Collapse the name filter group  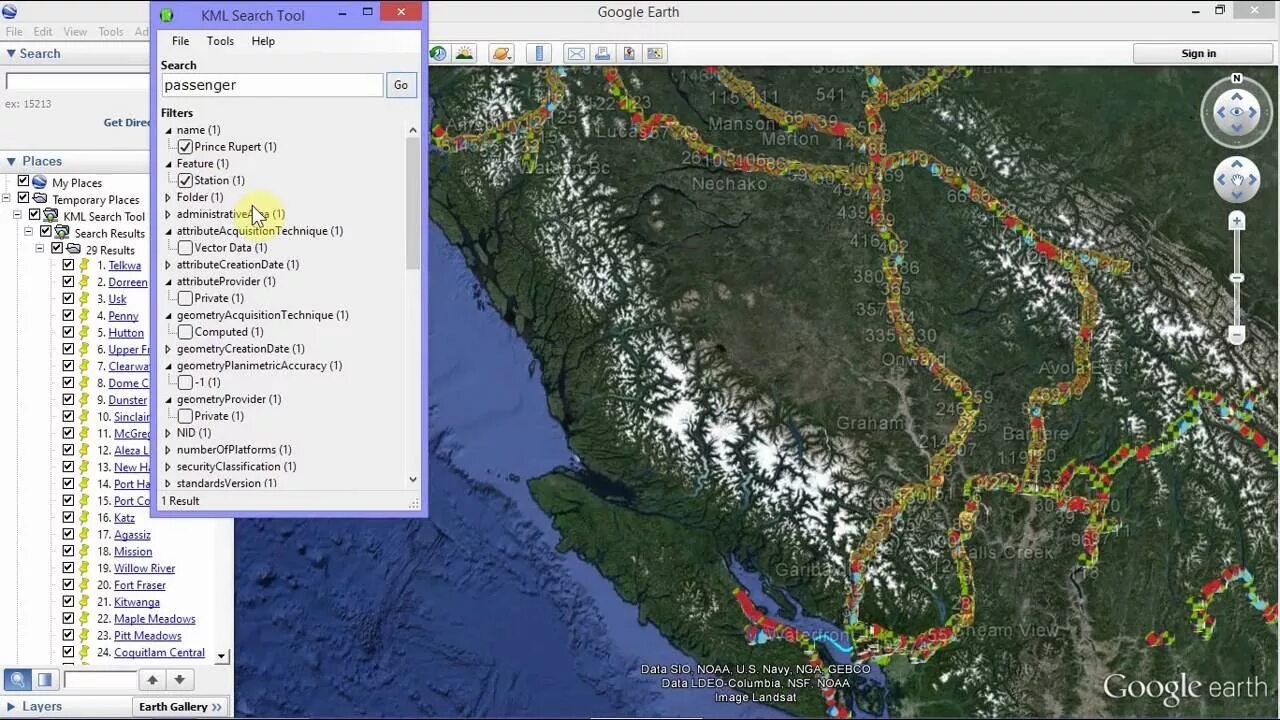pos(168,130)
